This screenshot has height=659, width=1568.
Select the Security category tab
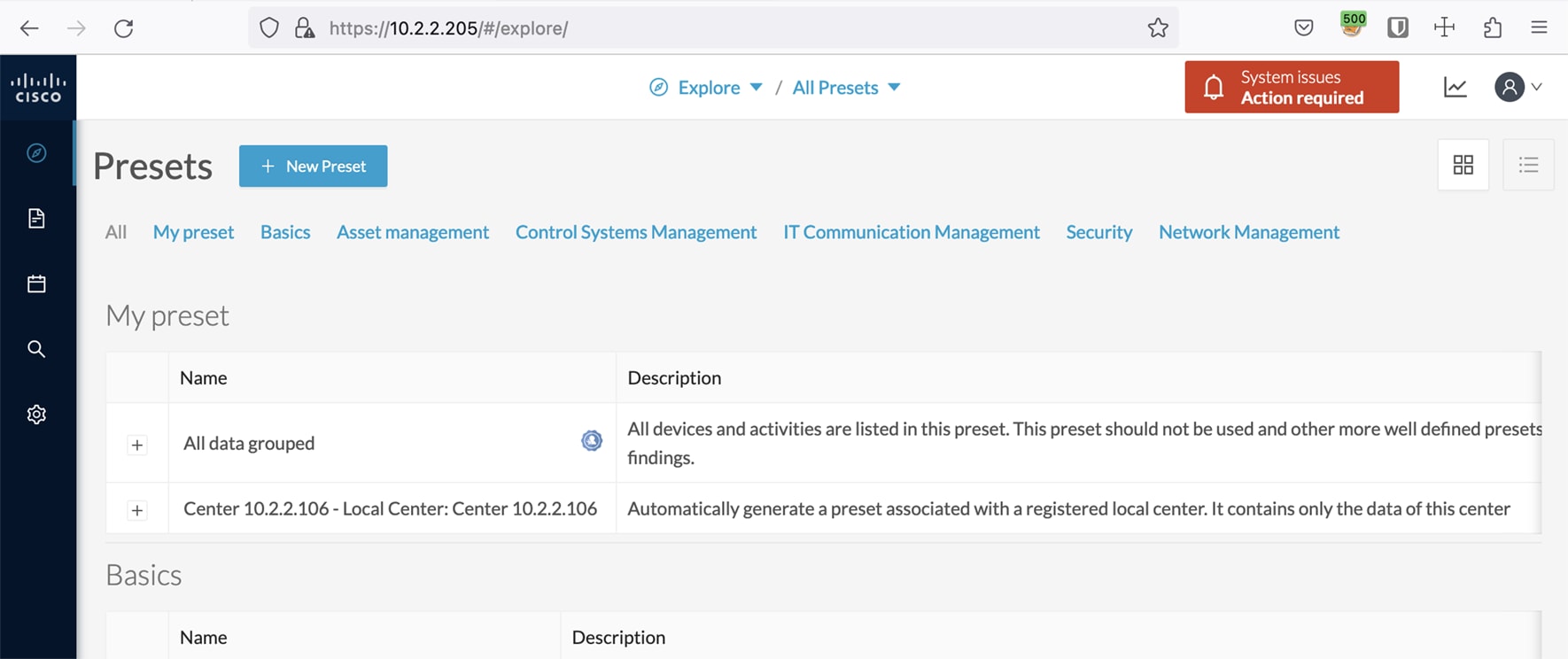pos(1098,232)
